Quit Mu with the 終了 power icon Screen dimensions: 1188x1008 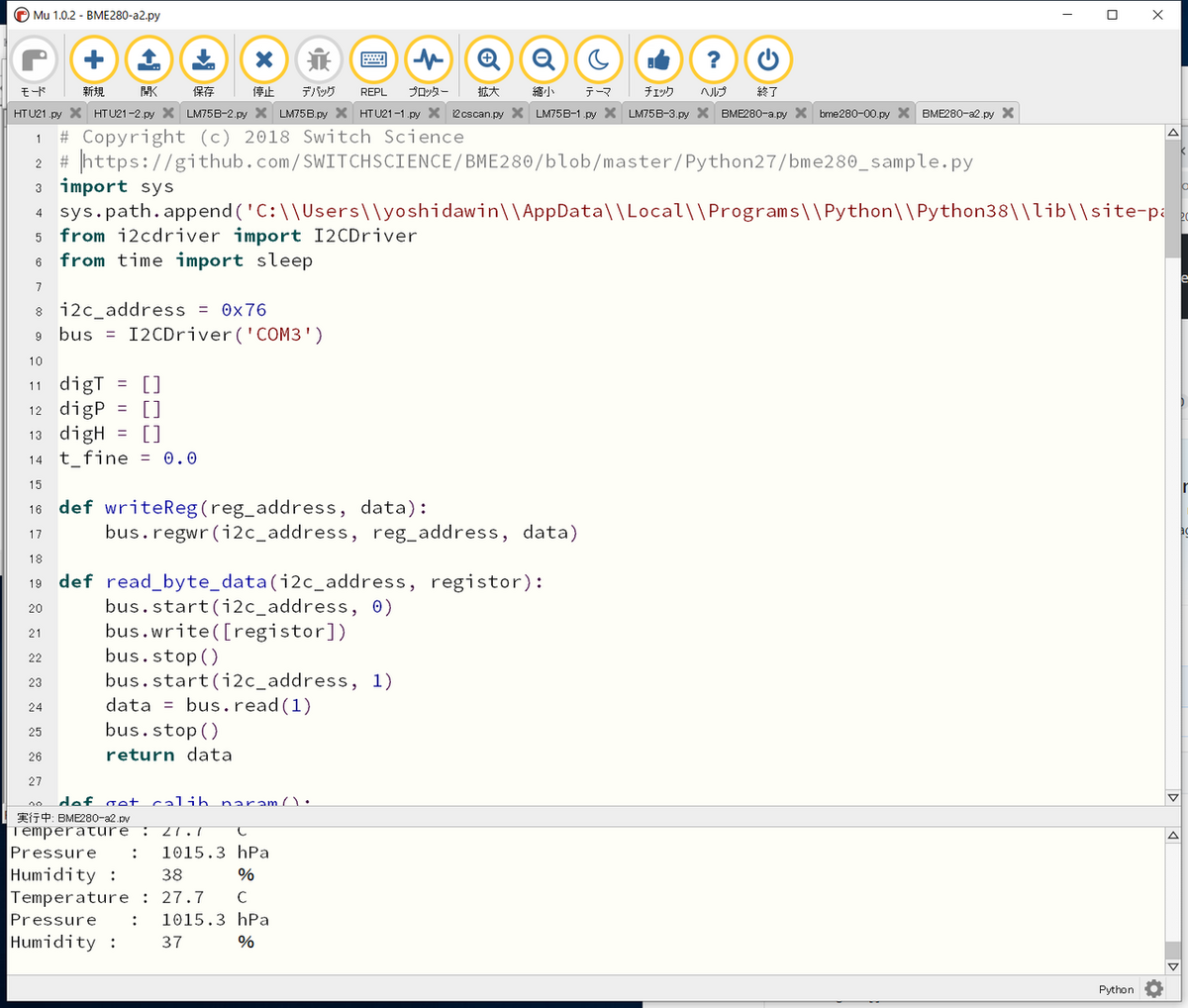point(768,61)
